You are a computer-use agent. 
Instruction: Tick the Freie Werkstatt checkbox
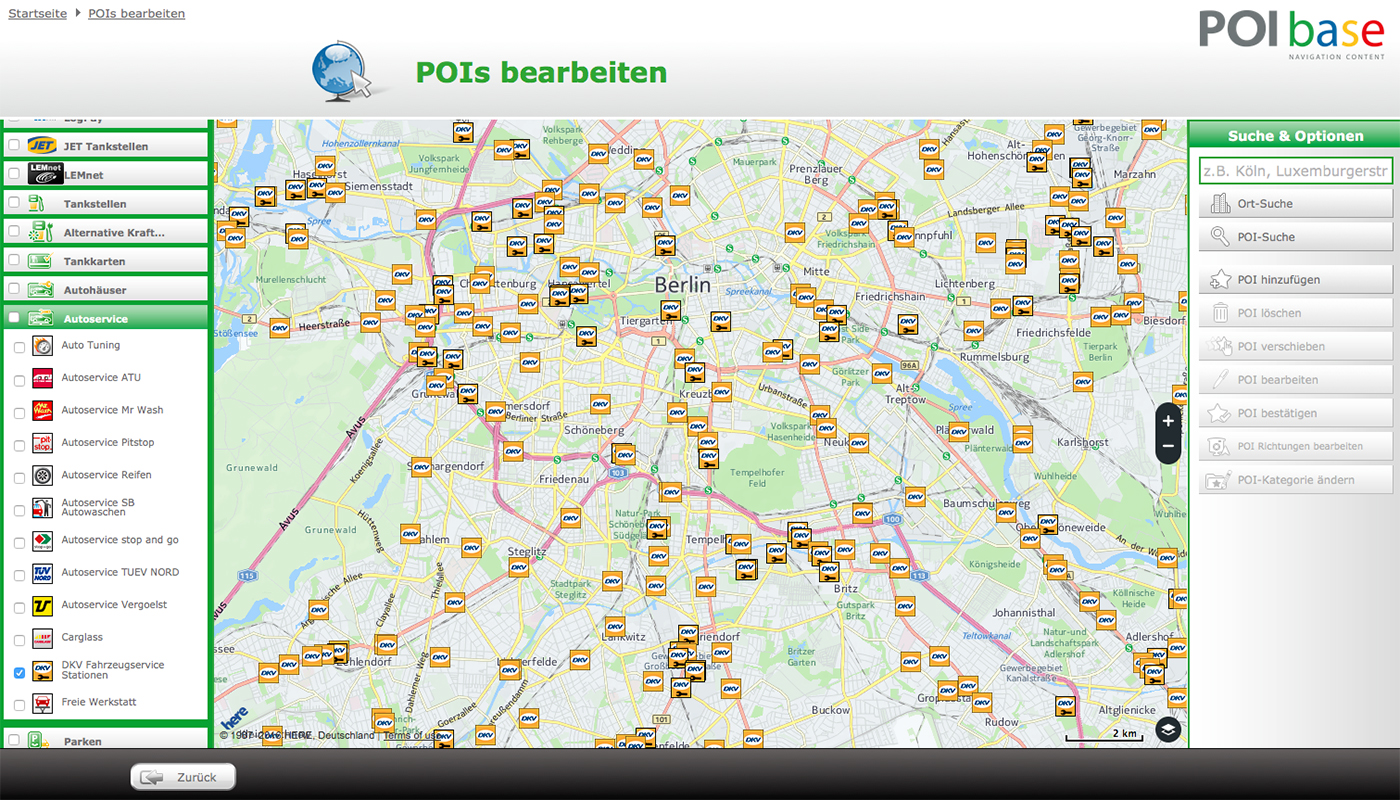[x=19, y=705]
